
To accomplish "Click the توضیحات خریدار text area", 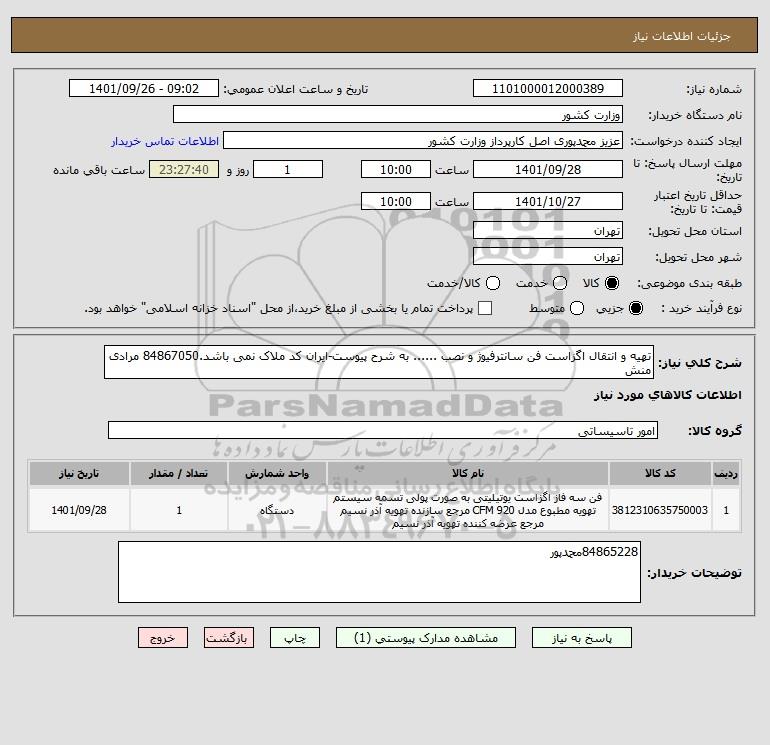I will tap(379, 573).
